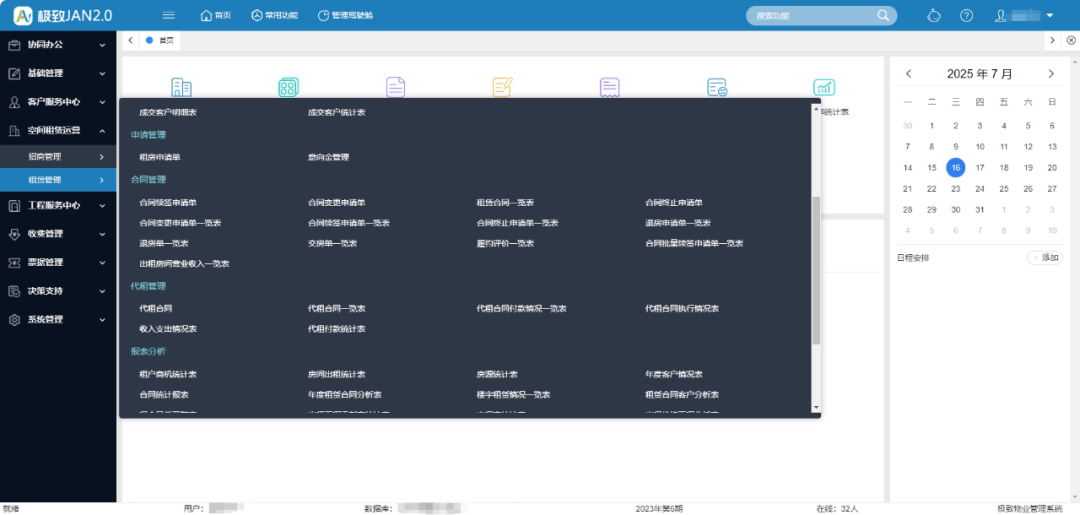Viewport: 1080px width, 515px height.
Task: Click the 搜索功能 search input field
Action: pos(812,16)
